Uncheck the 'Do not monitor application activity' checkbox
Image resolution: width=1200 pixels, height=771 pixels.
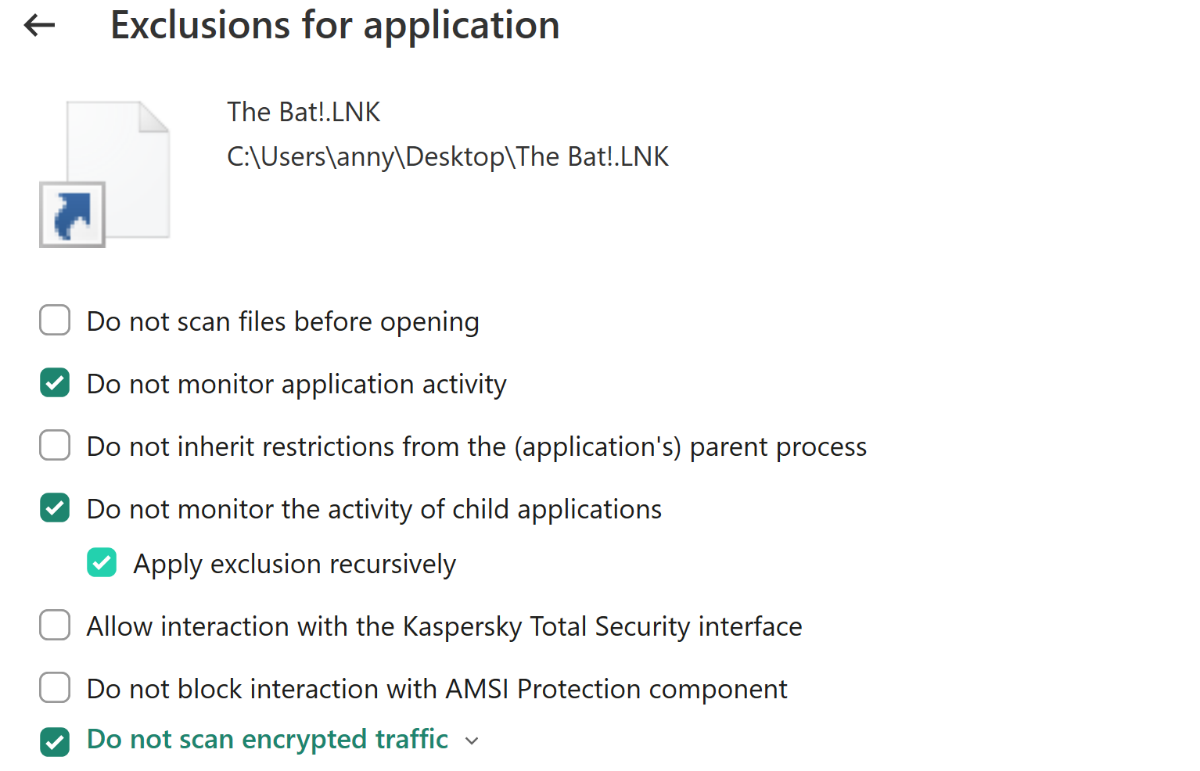(55, 384)
